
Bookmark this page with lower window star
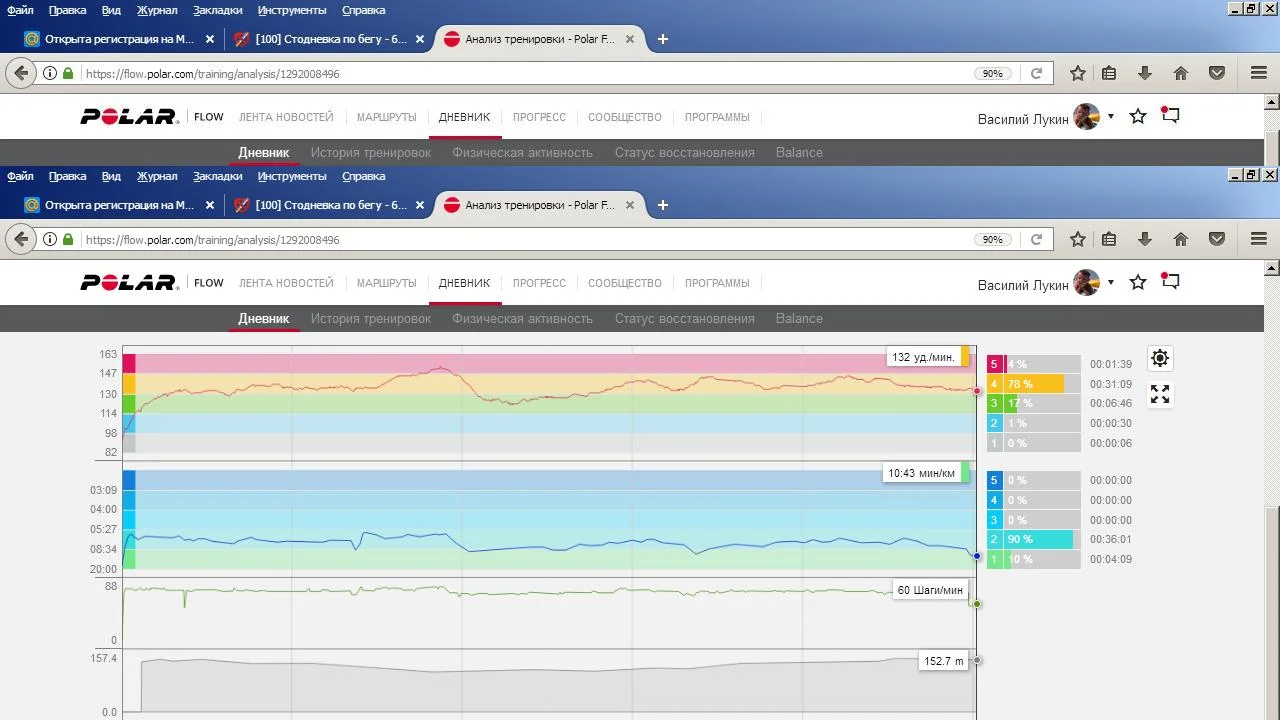(1078, 240)
